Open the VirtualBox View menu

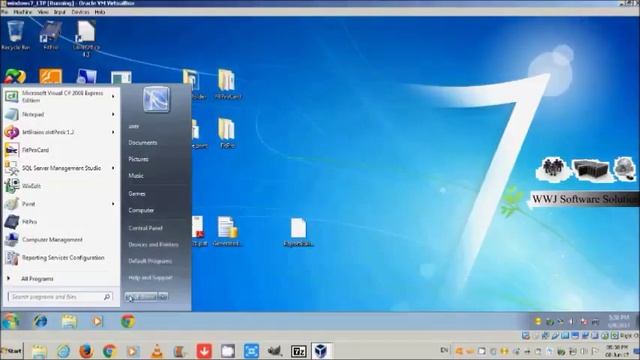tap(43, 12)
